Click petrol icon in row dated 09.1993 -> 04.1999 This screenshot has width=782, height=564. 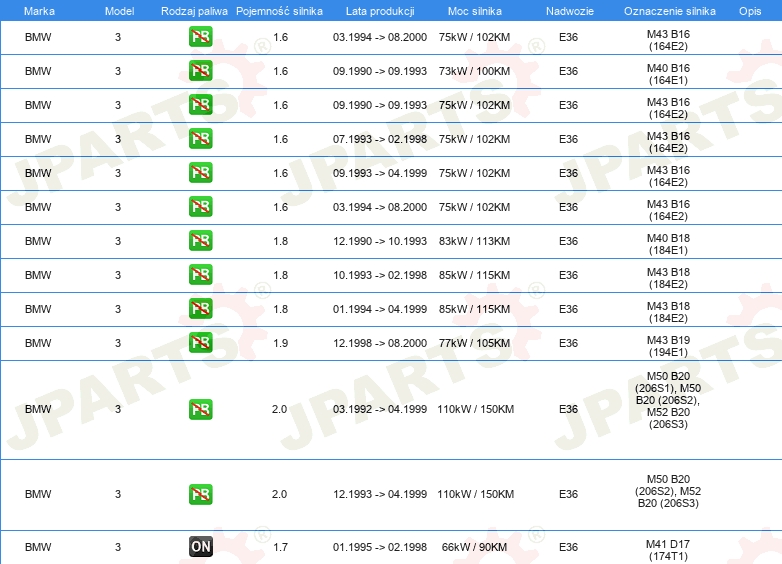pos(200,173)
